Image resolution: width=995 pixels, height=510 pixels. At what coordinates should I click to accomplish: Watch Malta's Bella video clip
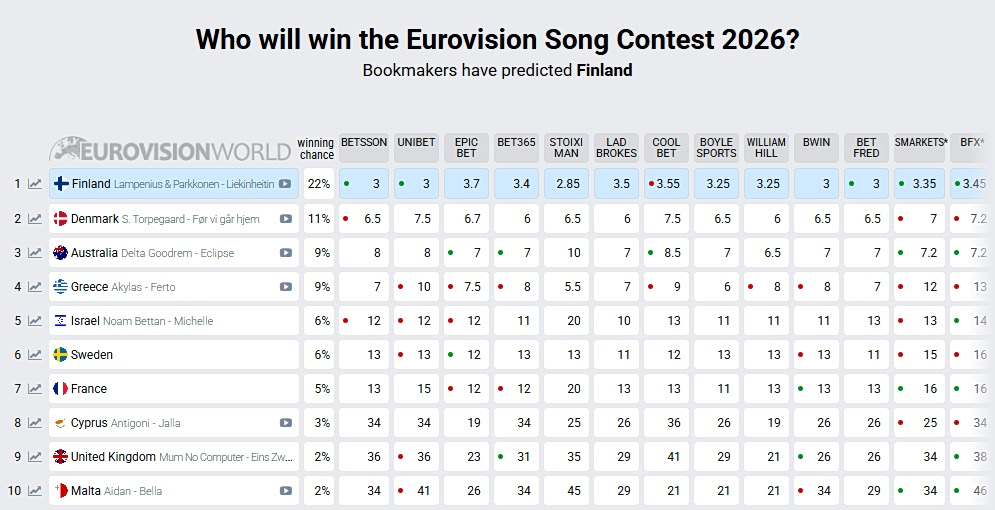point(285,491)
